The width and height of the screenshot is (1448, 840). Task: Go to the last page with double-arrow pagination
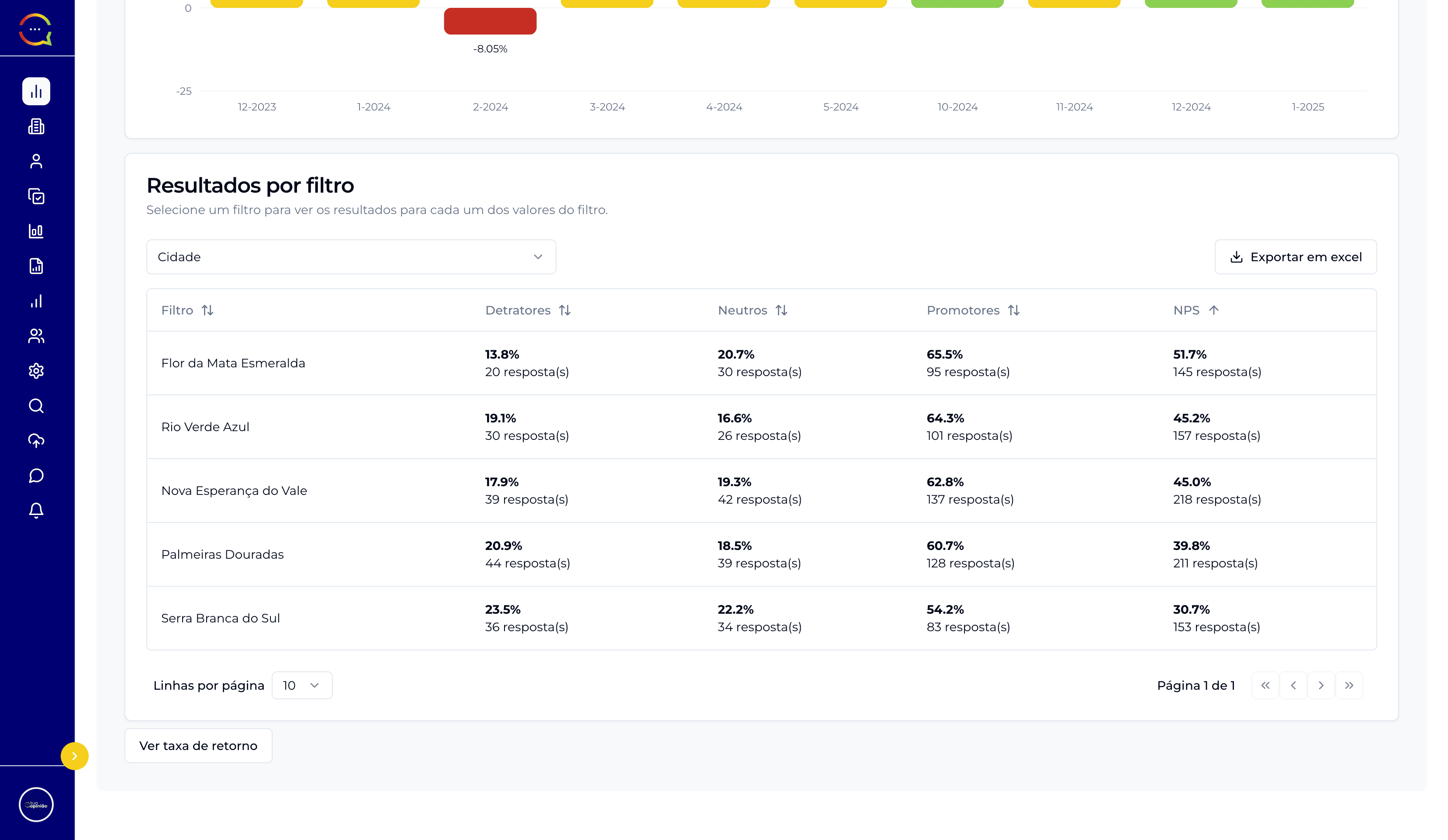click(x=1350, y=685)
